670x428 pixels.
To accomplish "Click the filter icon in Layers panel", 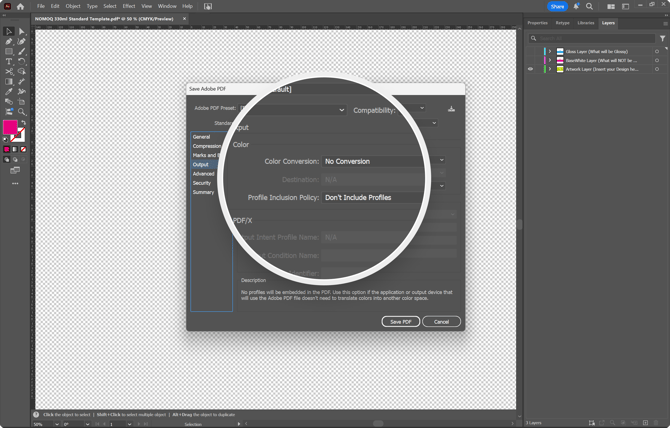I will pos(662,38).
